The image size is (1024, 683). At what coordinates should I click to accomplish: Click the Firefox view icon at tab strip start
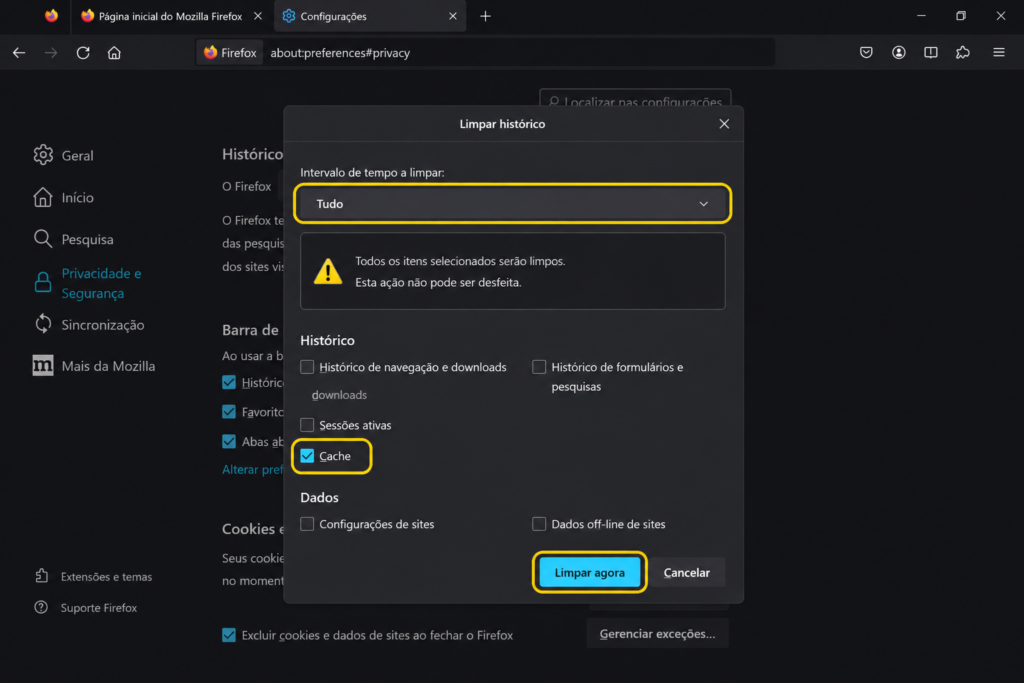coord(51,16)
